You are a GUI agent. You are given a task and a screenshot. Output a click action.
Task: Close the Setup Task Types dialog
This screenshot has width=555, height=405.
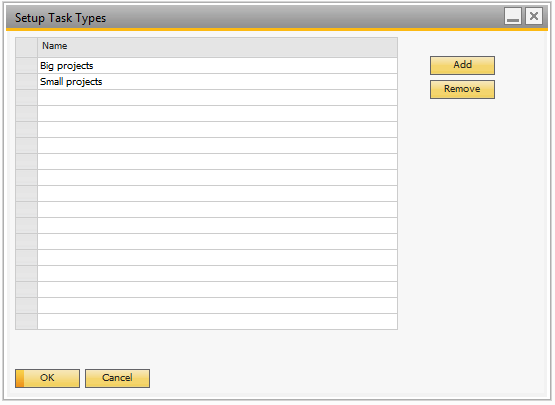click(534, 16)
